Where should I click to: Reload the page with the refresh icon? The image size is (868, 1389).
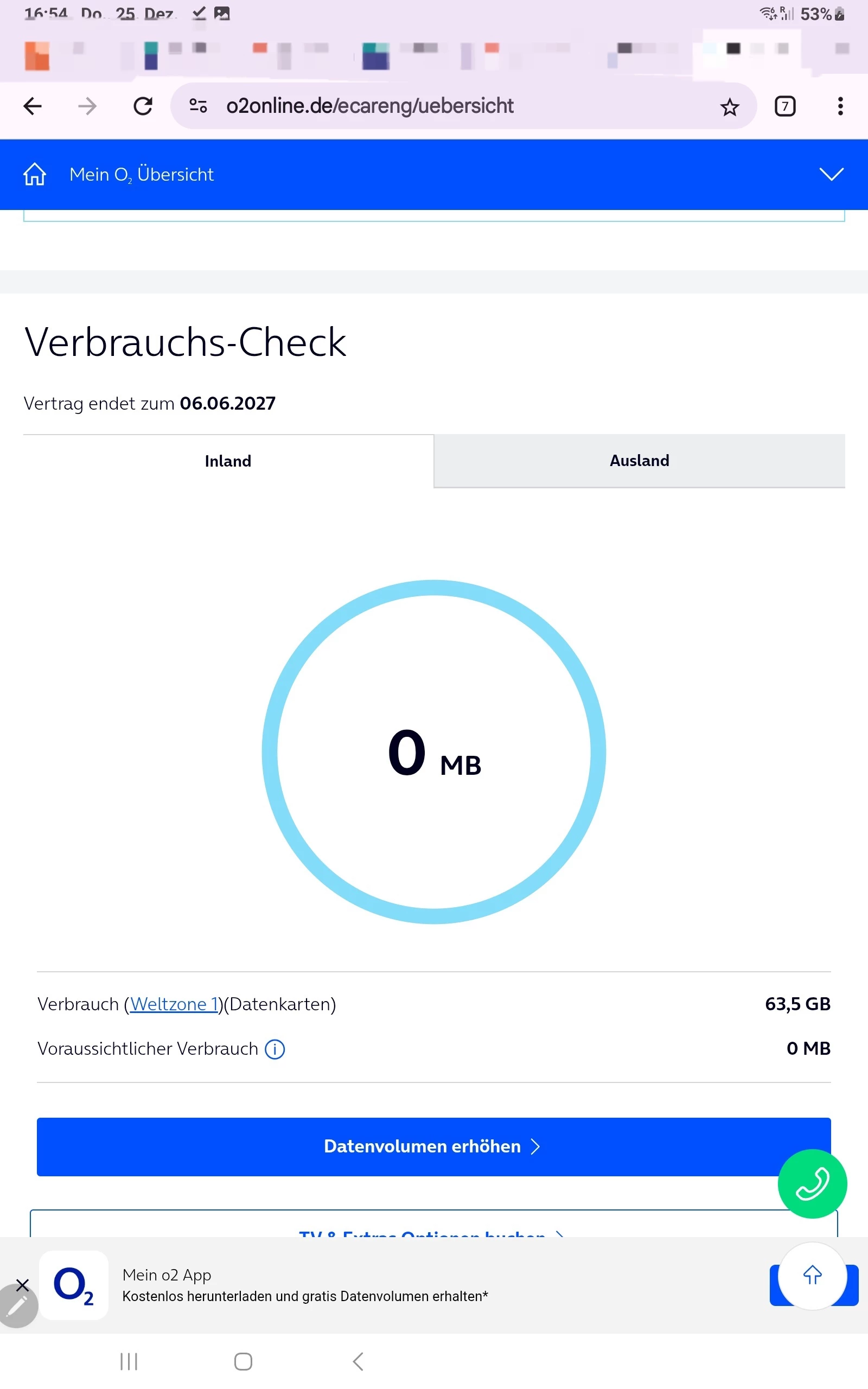click(x=143, y=106)
